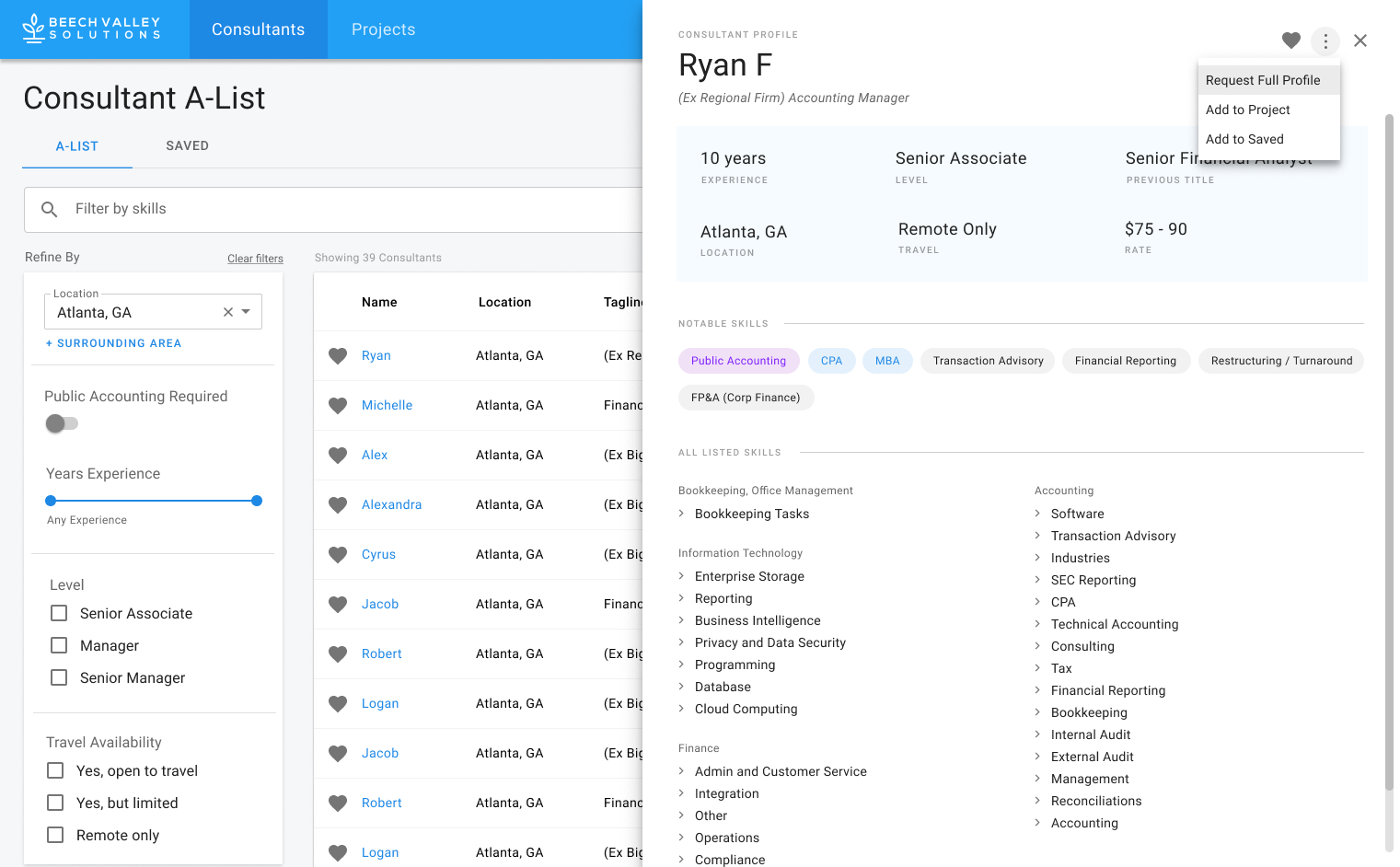Viewport: 1400px width, 867px height.
Task: Check the Remote only travel checkbox
Action: pyautogui.click(x=54, y=835)
